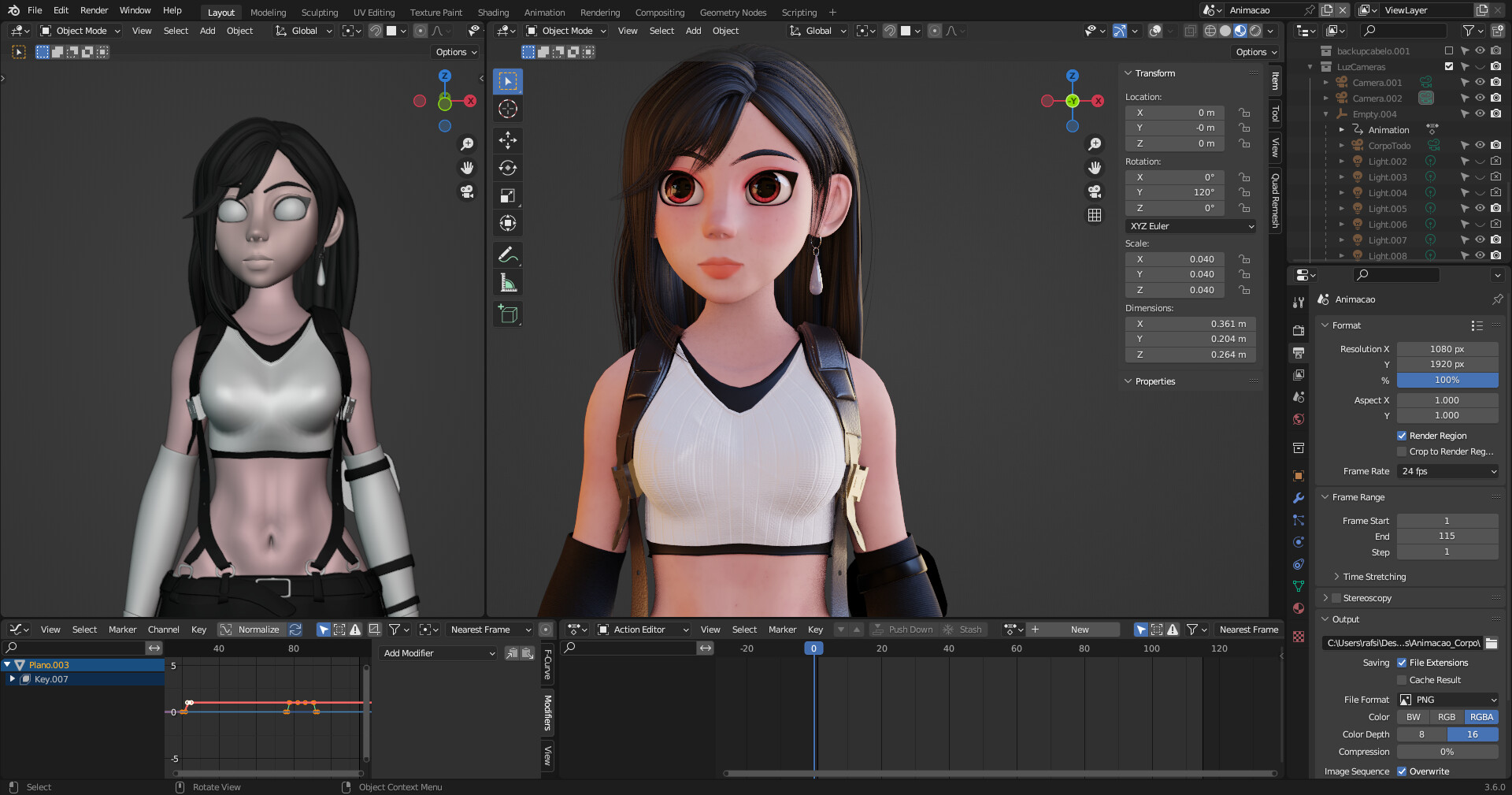
Task: Click outliner search field
Action: click(x=1403, y=31)
